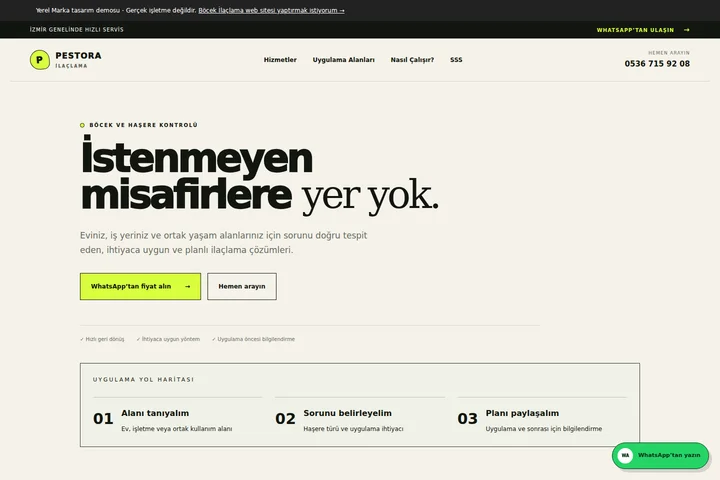Click the Haşere türü ve uygulama ihtiyacı text
720x480 pixels.
pyautogui.click(x=354, y=429)
